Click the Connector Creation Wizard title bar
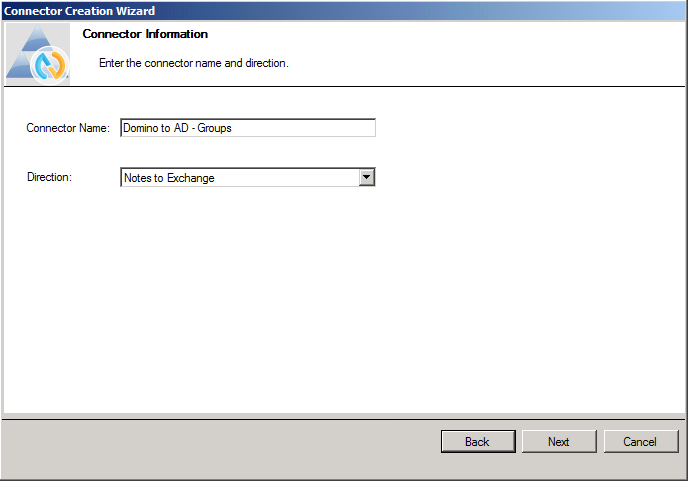Screen dimensions: 688x481 point(344,11)
